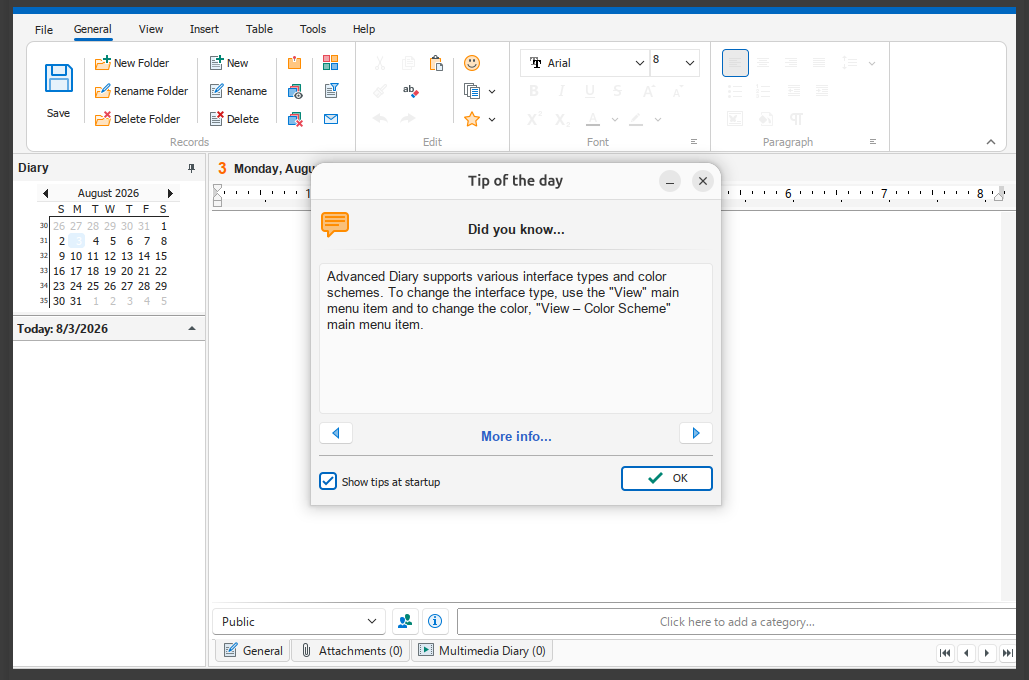Viewport: 1029px width, 680px height.
Task: Click the Paste clipboard icon
Action: click(x=436, y=63)
